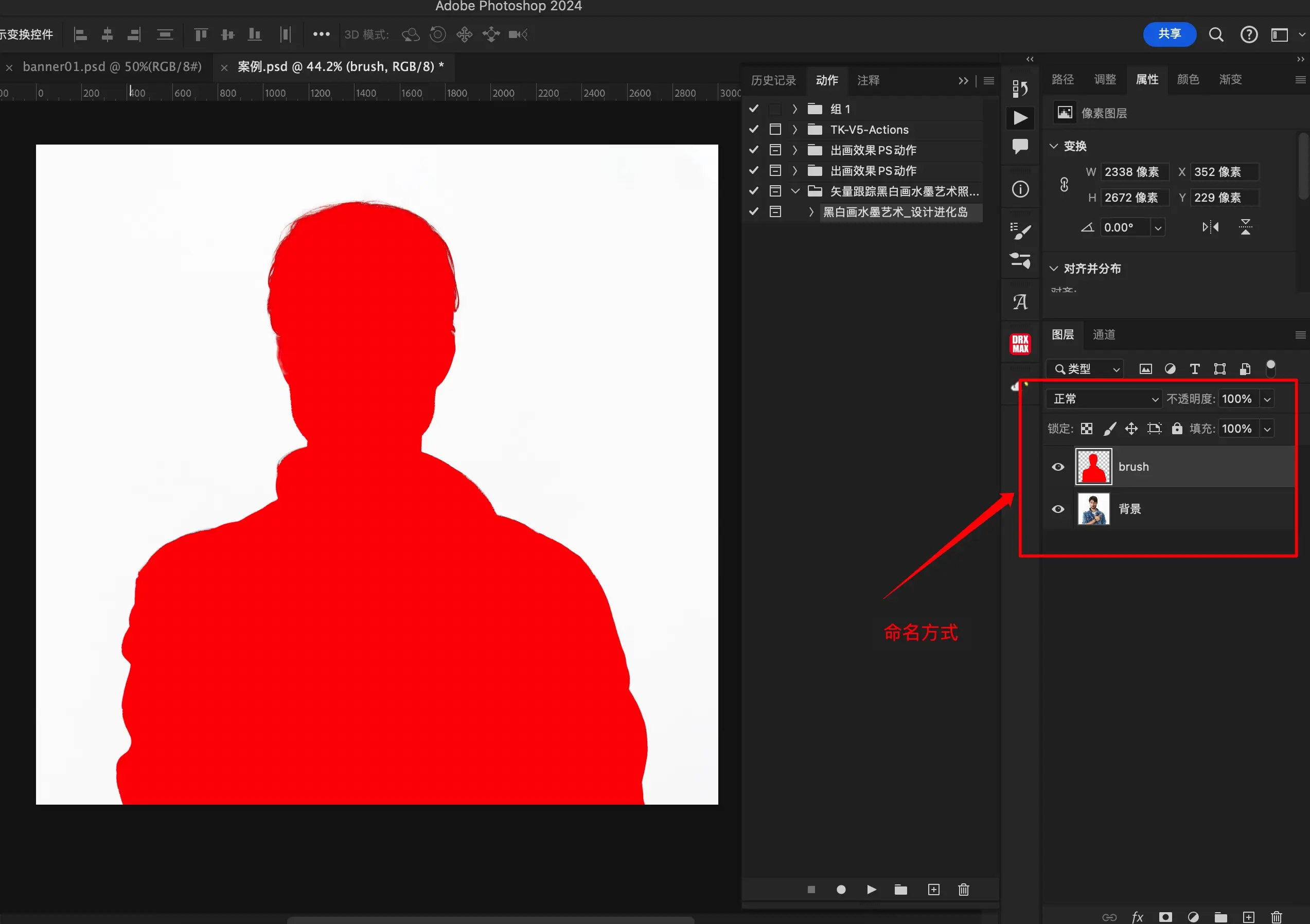Hide the brush layer

[1058, 467]
